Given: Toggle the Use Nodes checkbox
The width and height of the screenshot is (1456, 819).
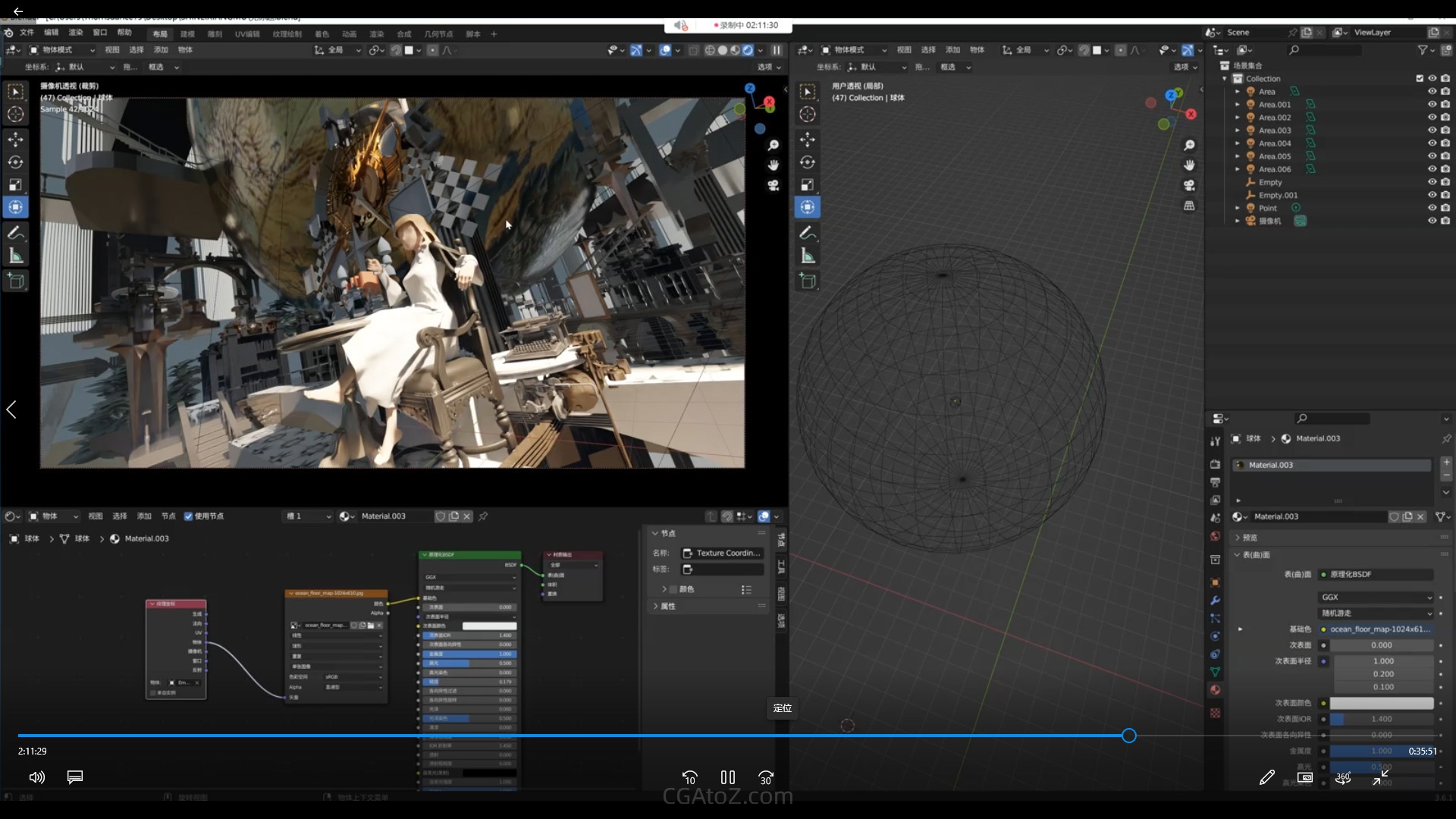Looking at the screenshot, I should click(188, 516).
